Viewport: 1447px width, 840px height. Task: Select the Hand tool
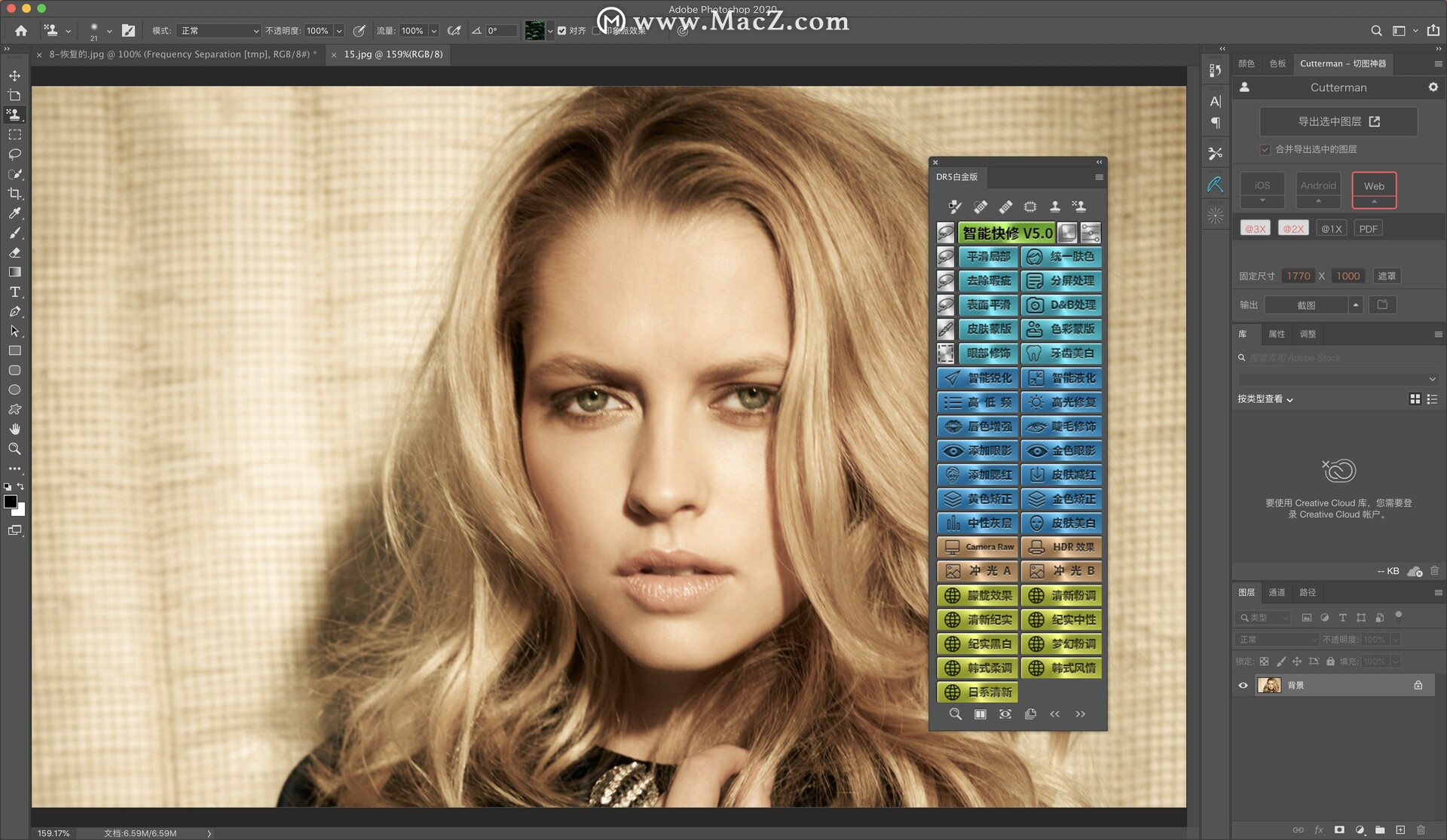click(x=14, y=429)
